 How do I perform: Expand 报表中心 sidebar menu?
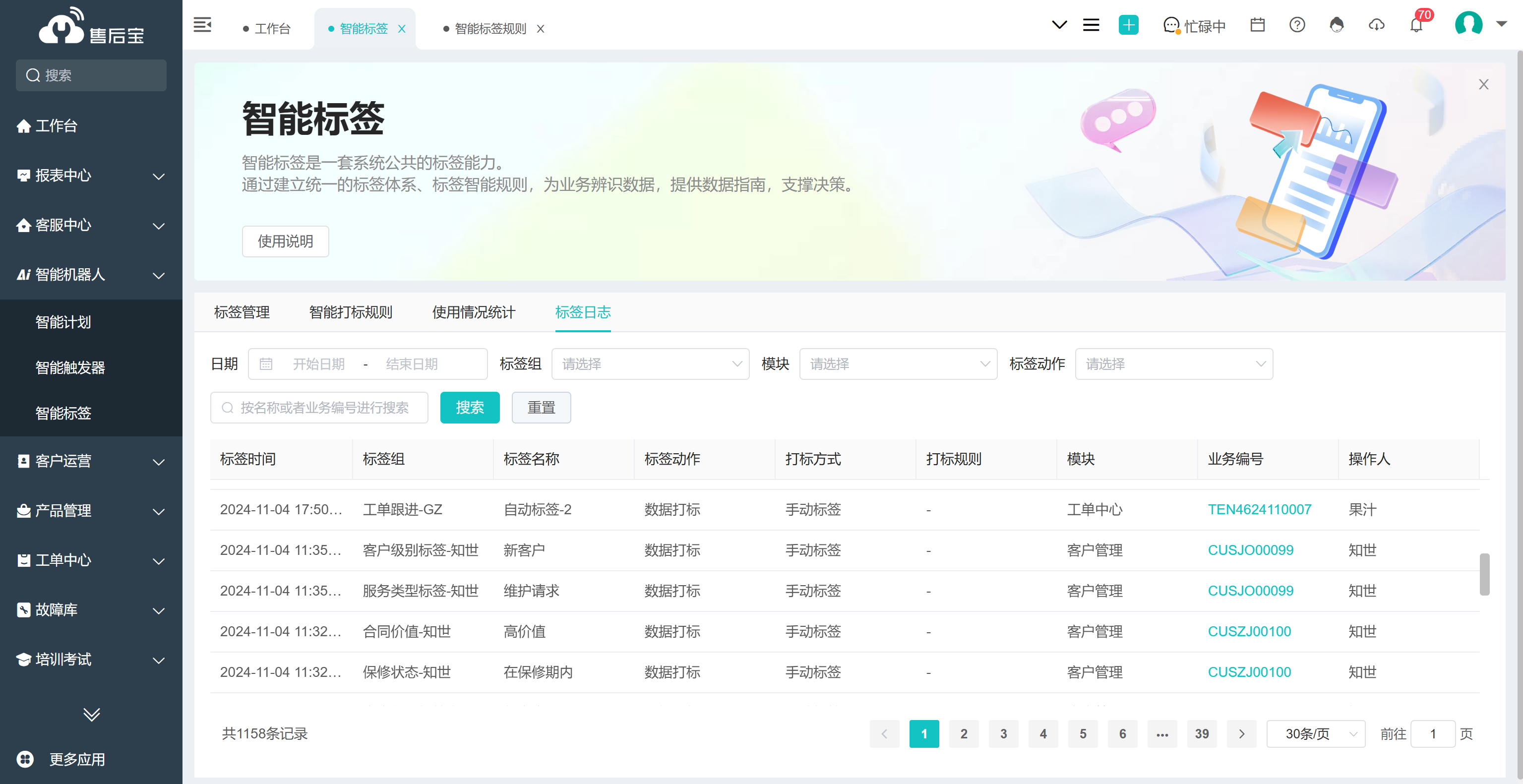click(91, 175)
